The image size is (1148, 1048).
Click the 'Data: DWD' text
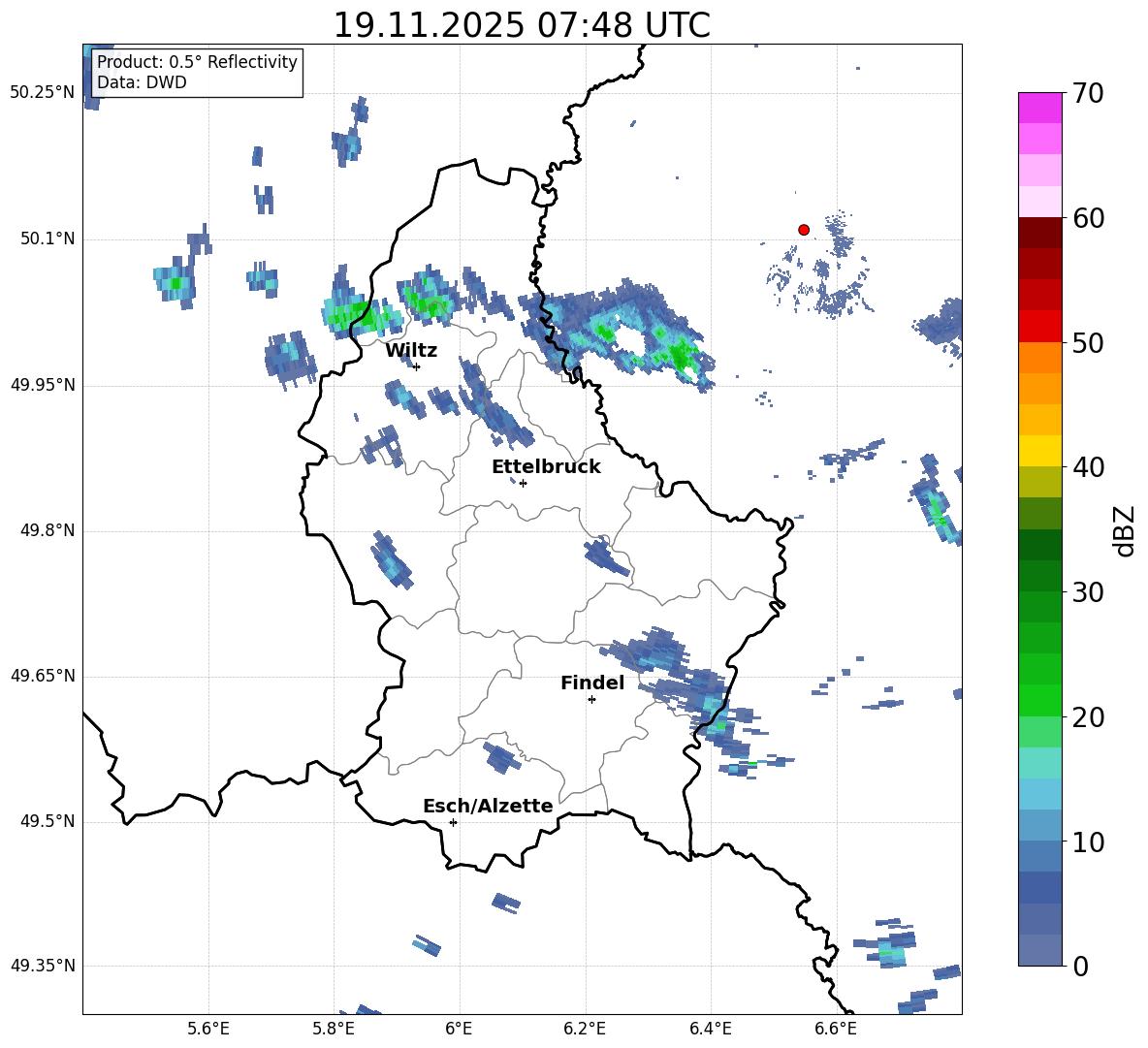click(142, 82)
